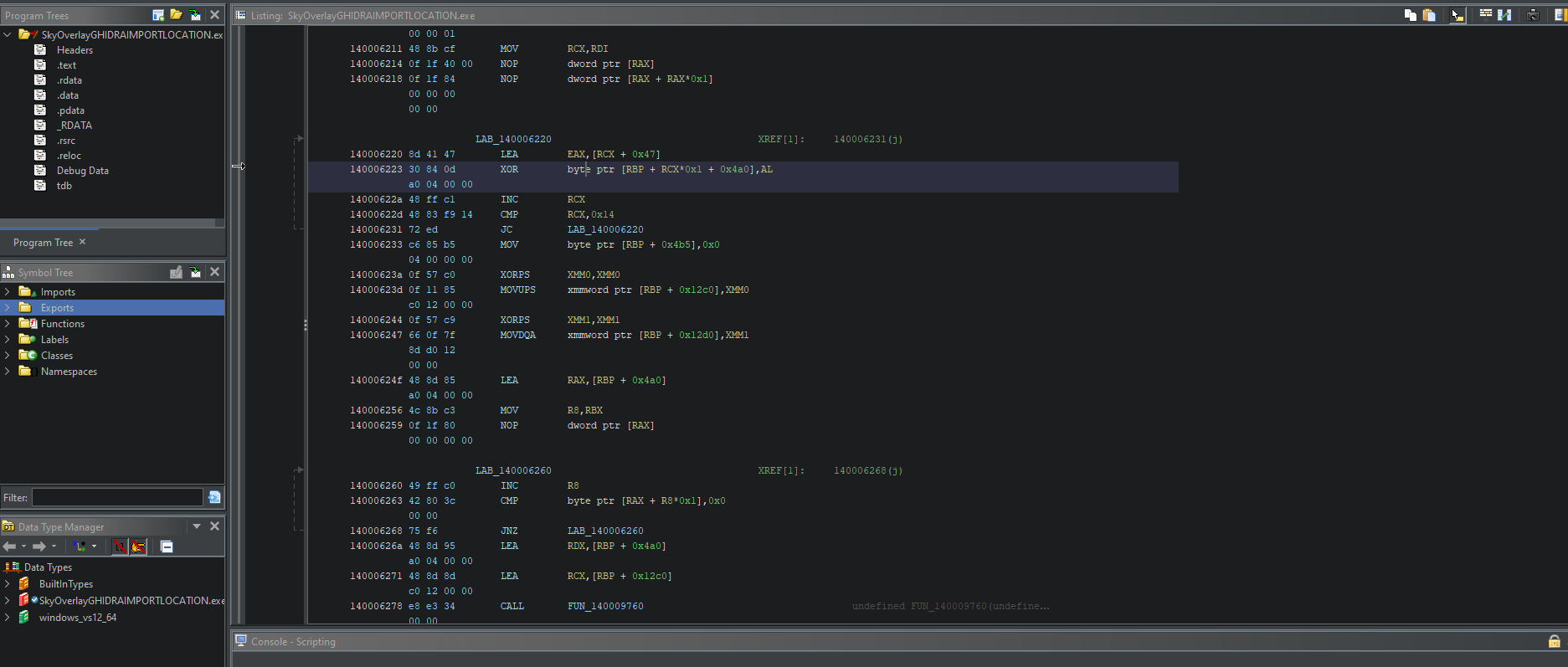The width and height of the screenshot is (1568, 667).
Task: Click the Symbol Tree Filter text field
Action: tap(117, 497)
